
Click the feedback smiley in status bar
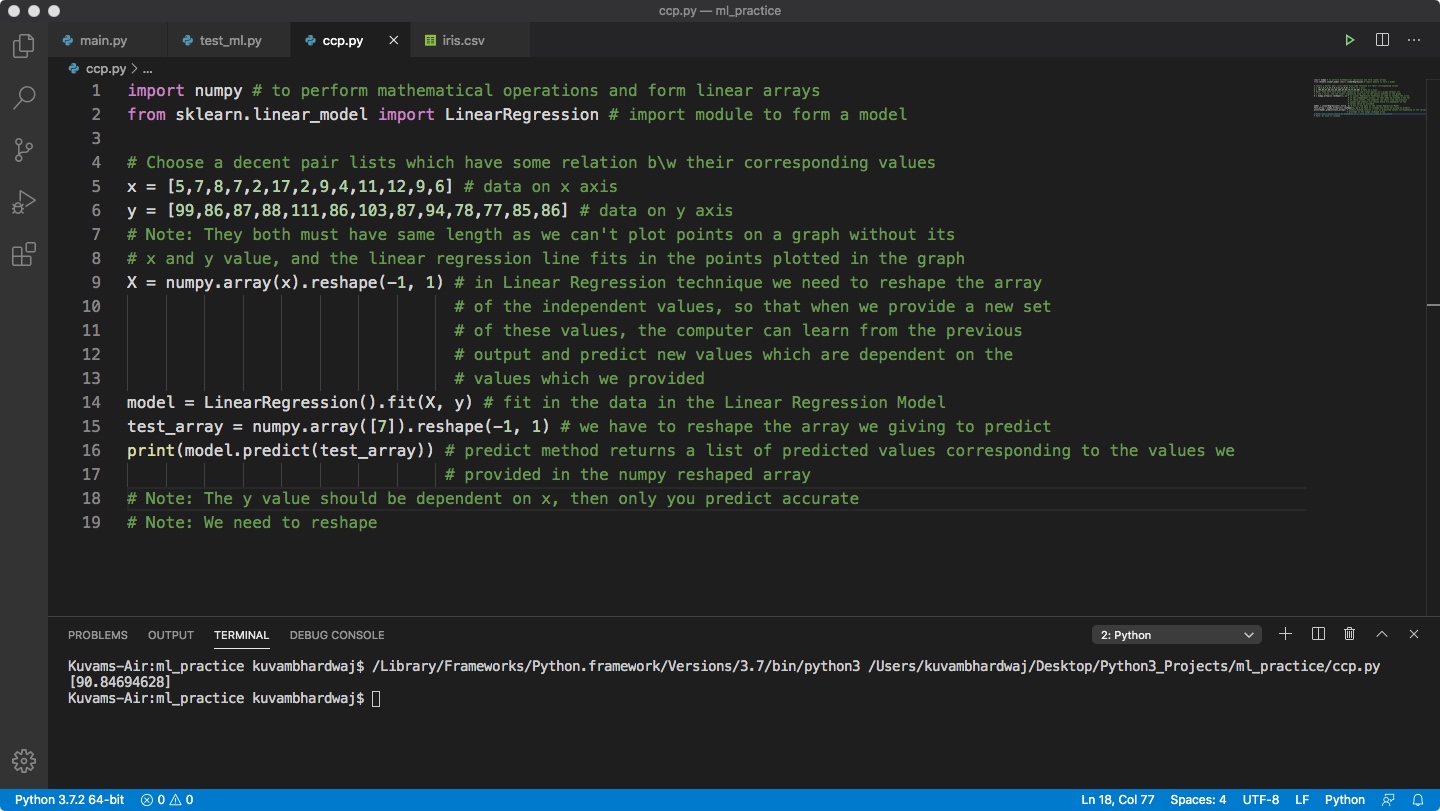(1388, 799)
